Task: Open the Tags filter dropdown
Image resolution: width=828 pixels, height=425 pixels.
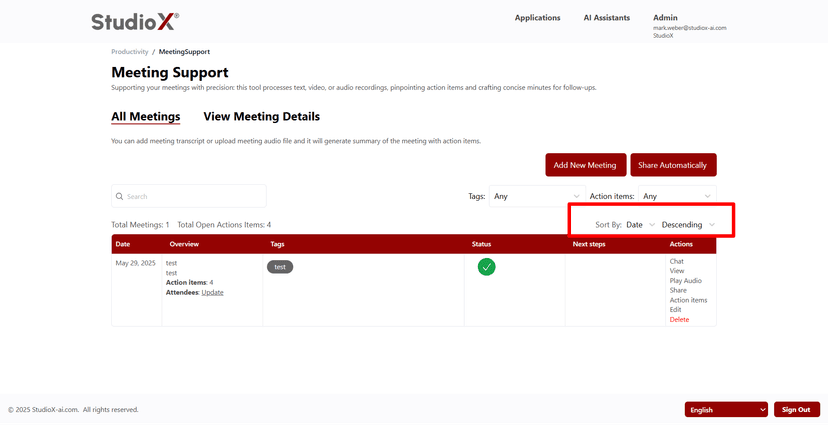Action: 535,196
